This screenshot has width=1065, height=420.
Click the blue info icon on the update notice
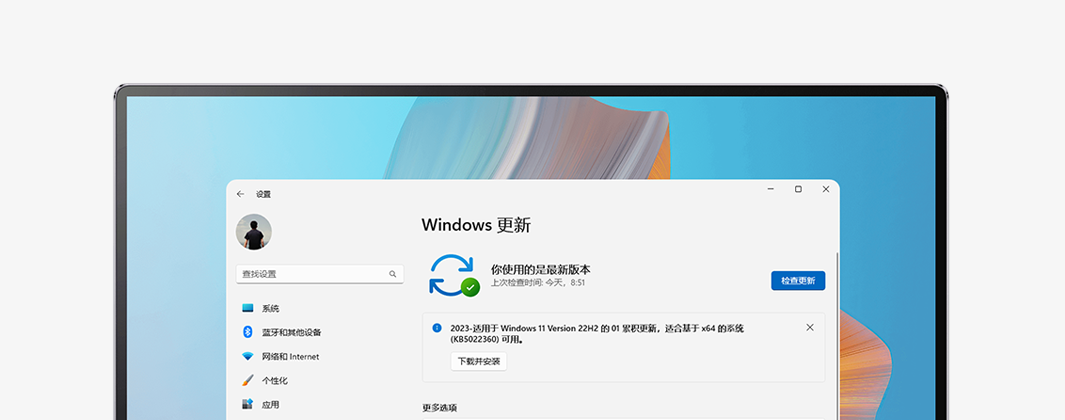pos(437,328)
